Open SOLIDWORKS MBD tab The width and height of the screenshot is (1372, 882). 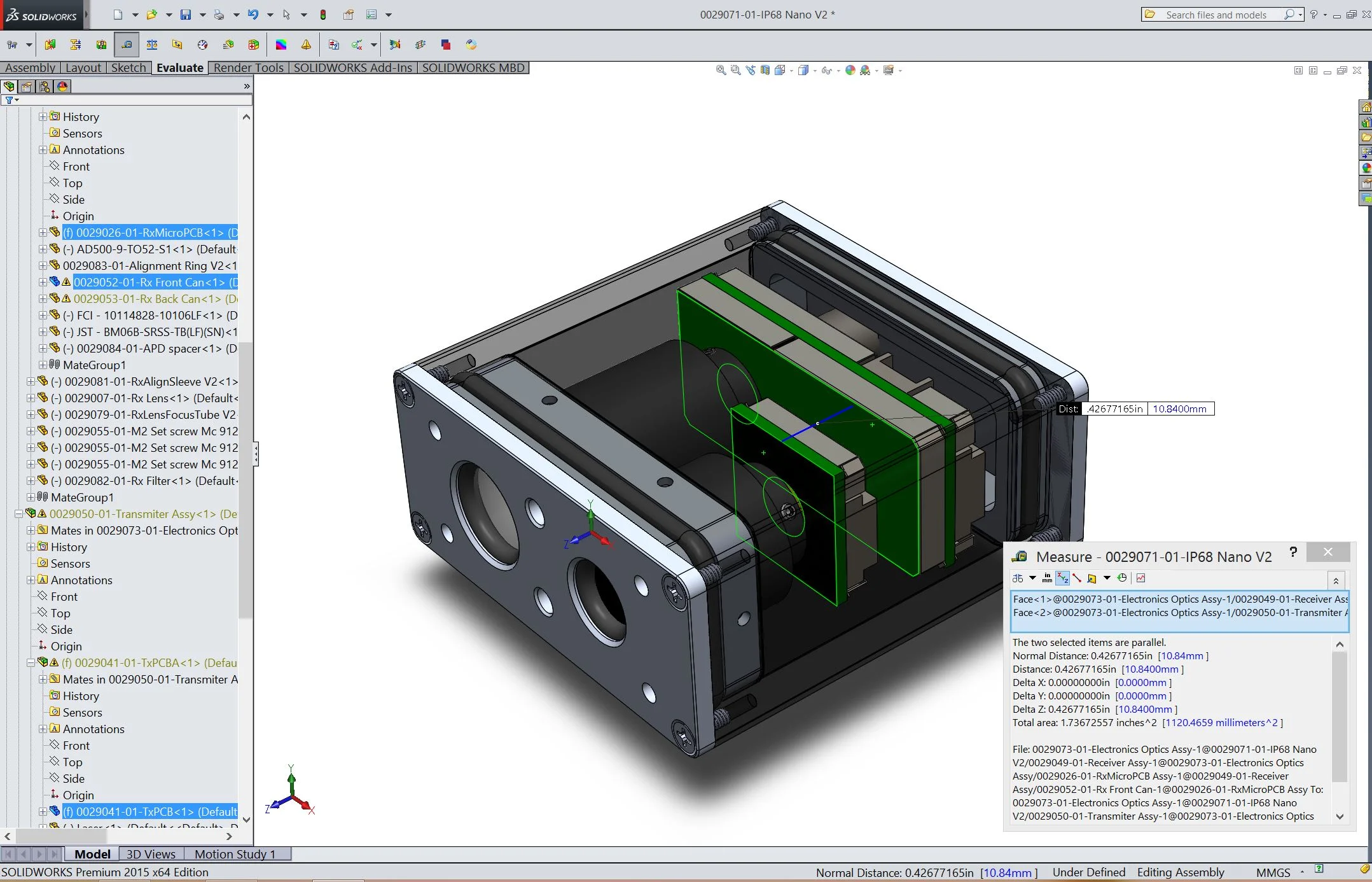pyautogui.click(x=473, y=67)
